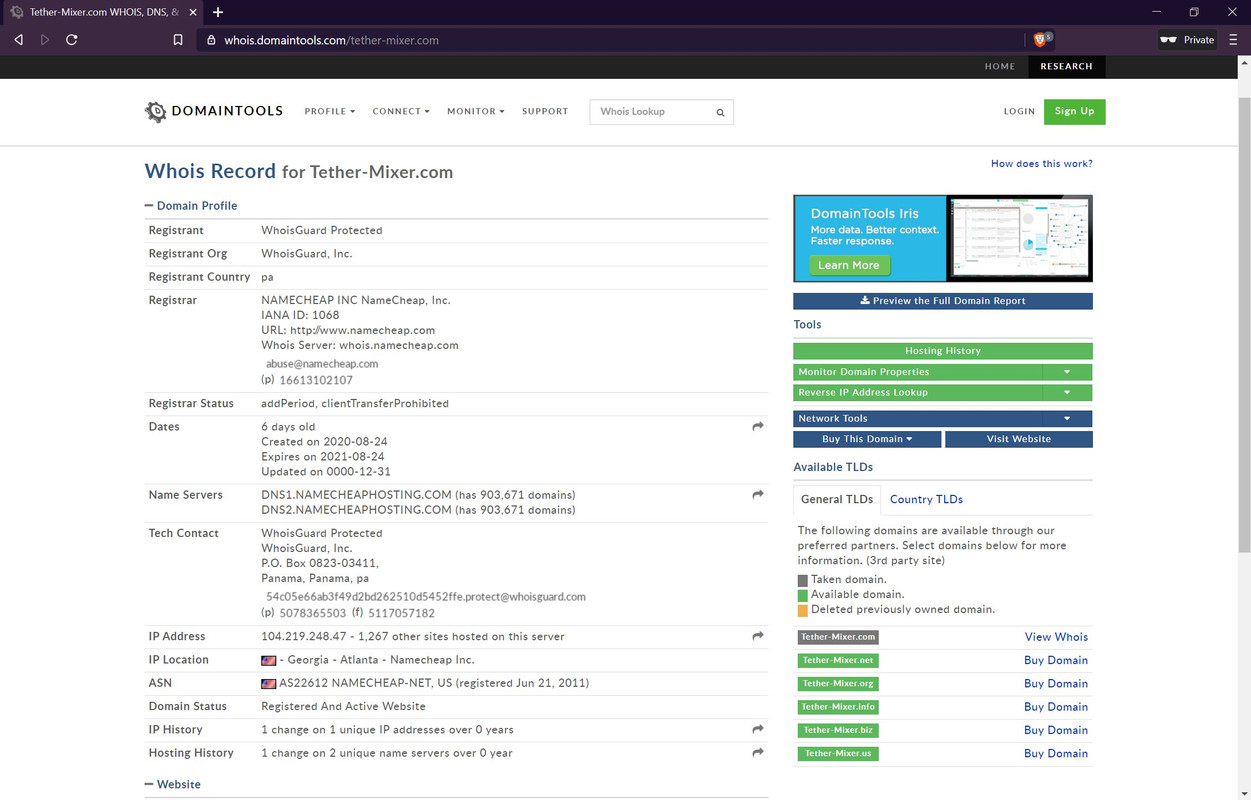Click Buy Domain for Tether-Mixer.biz

pyautogui.click(x=1056, y=730)
